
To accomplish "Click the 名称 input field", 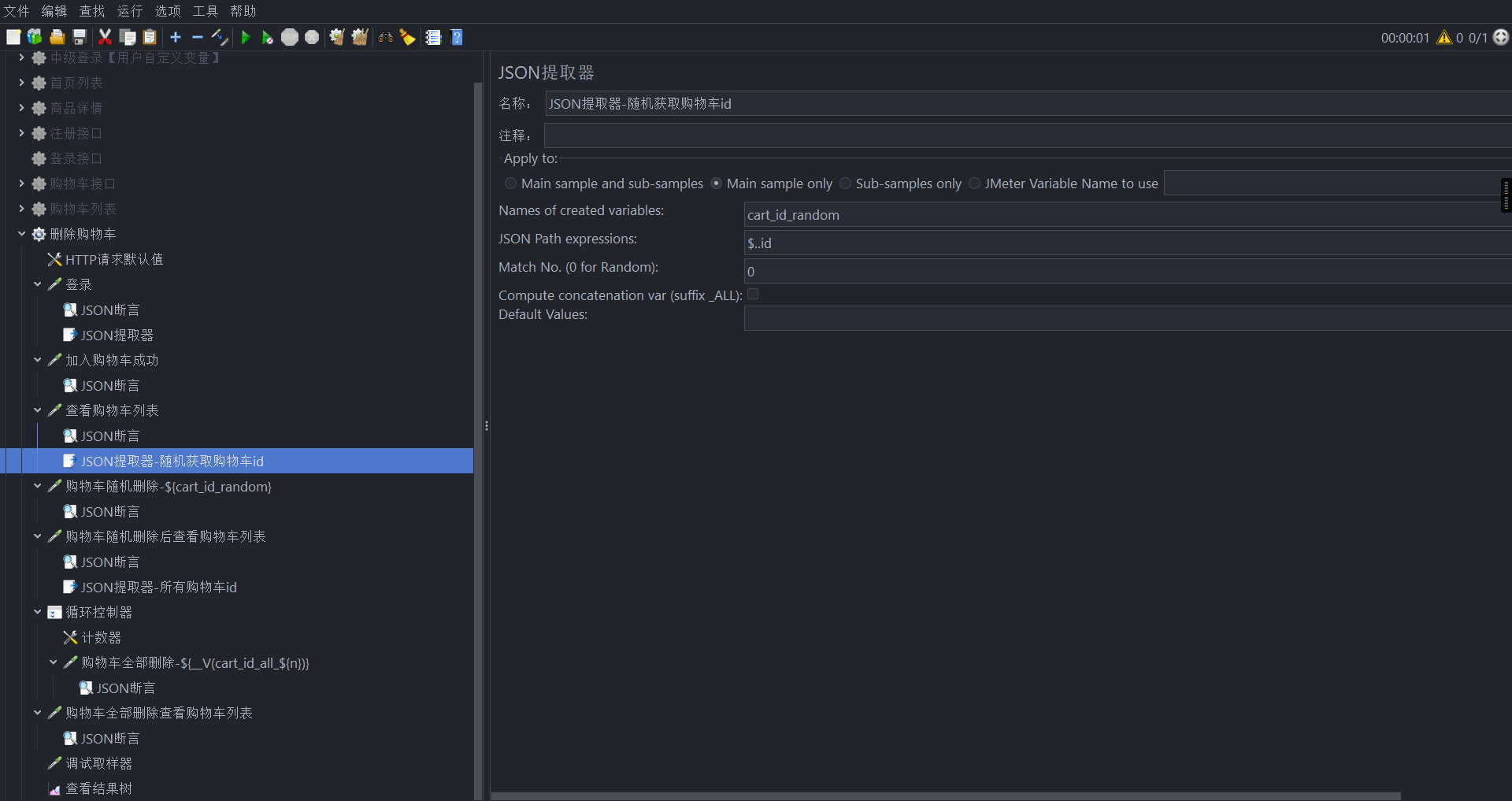I will point(1028,103).
